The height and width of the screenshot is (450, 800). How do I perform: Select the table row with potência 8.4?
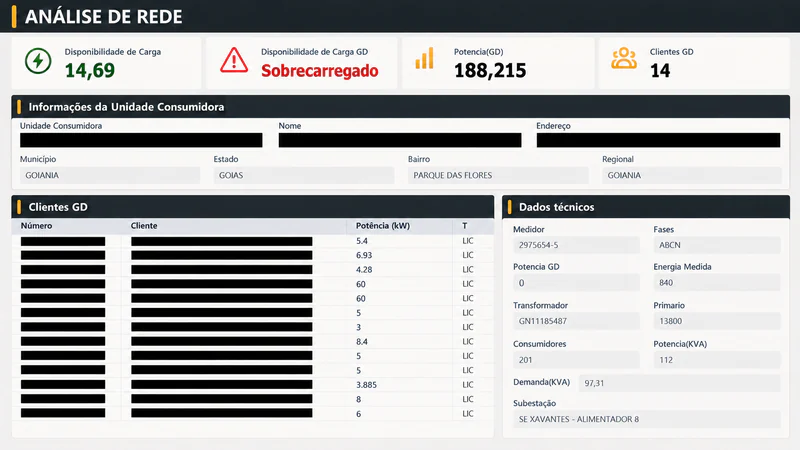pyautogui.click(x=253, y=341)
